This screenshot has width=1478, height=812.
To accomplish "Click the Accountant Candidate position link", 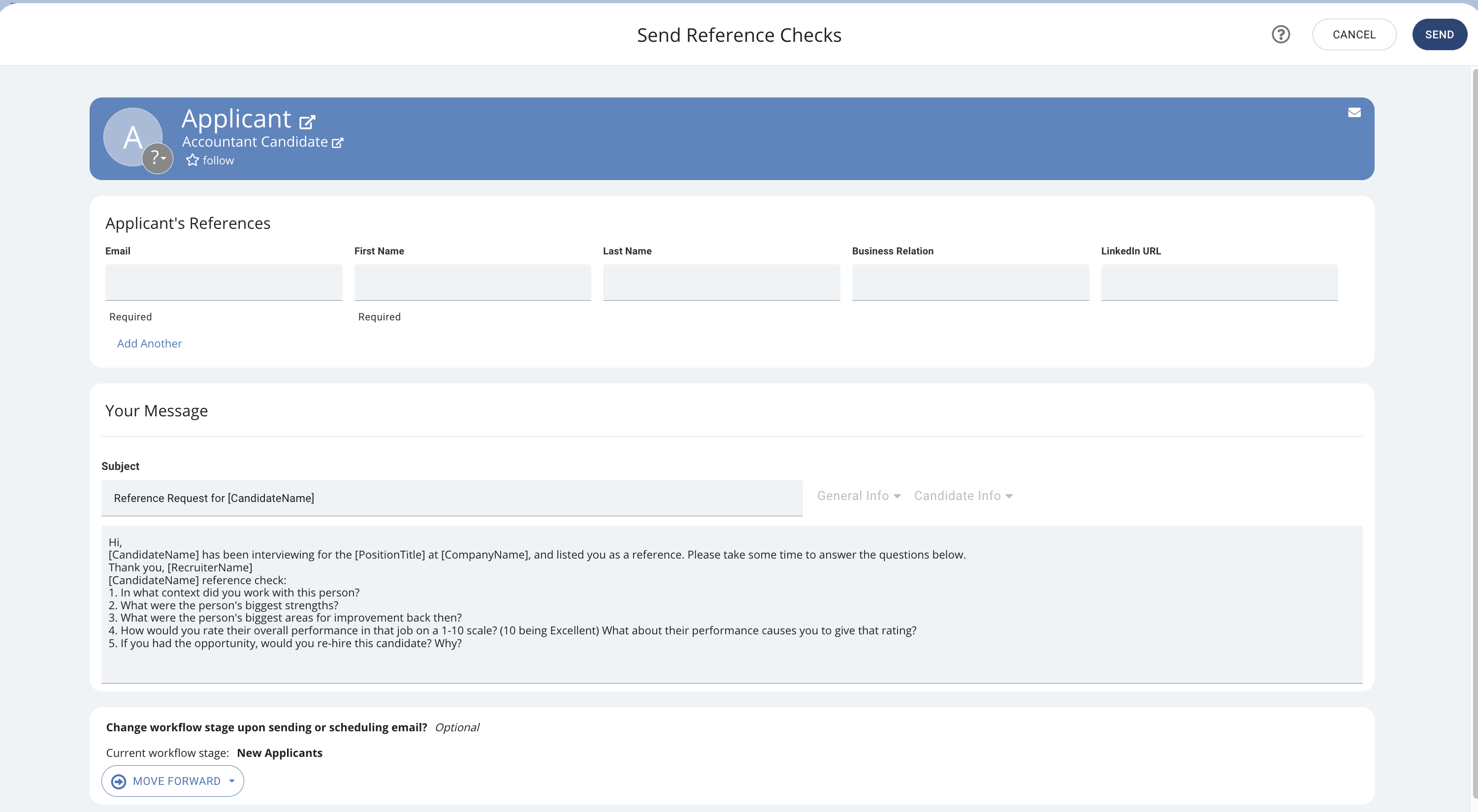I will tap(255, 142).
